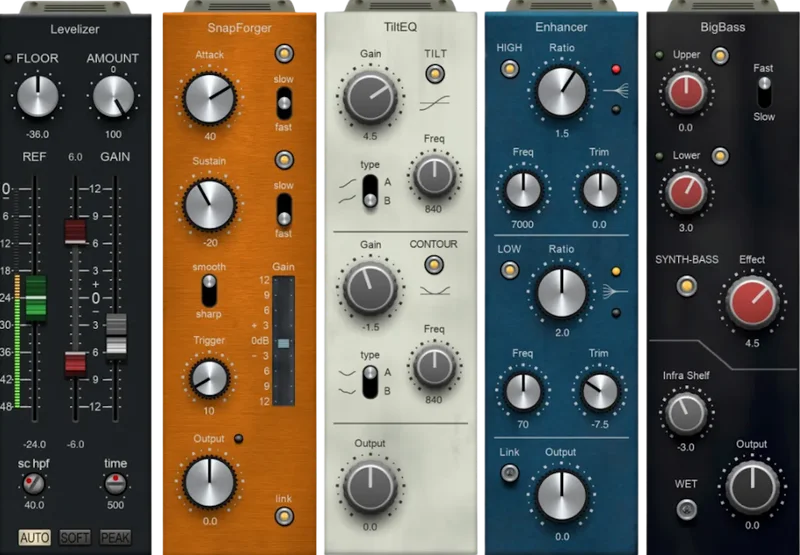Click the Levelizer FLOOR knob
Viewport: 800px width, 555px height.
[x=38, y=96]
